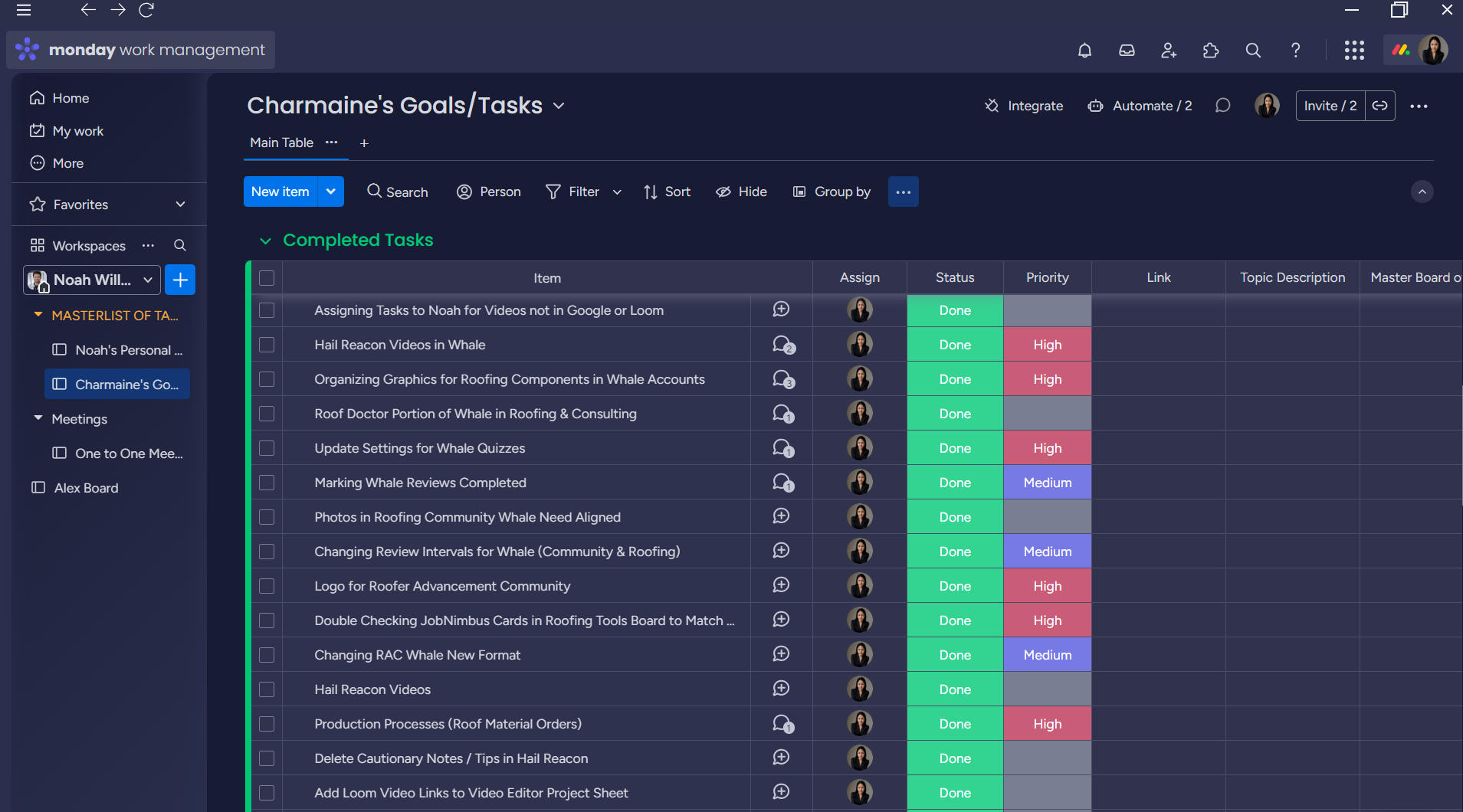
Task: Open board title dropdown chevron
Action: pyautogui.click(x=559, y=106)
